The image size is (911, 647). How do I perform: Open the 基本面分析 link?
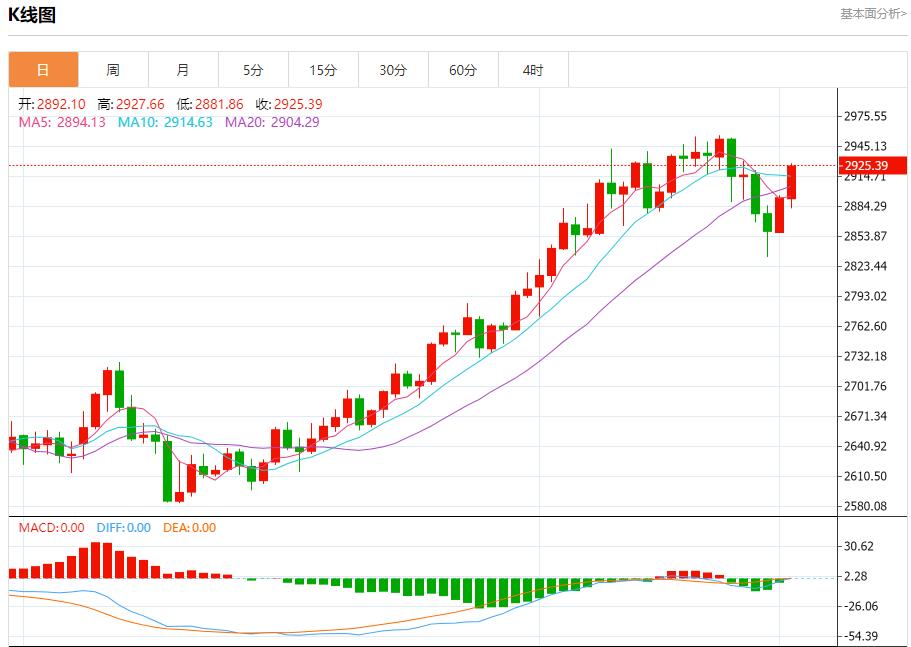[x=873, y=14]
